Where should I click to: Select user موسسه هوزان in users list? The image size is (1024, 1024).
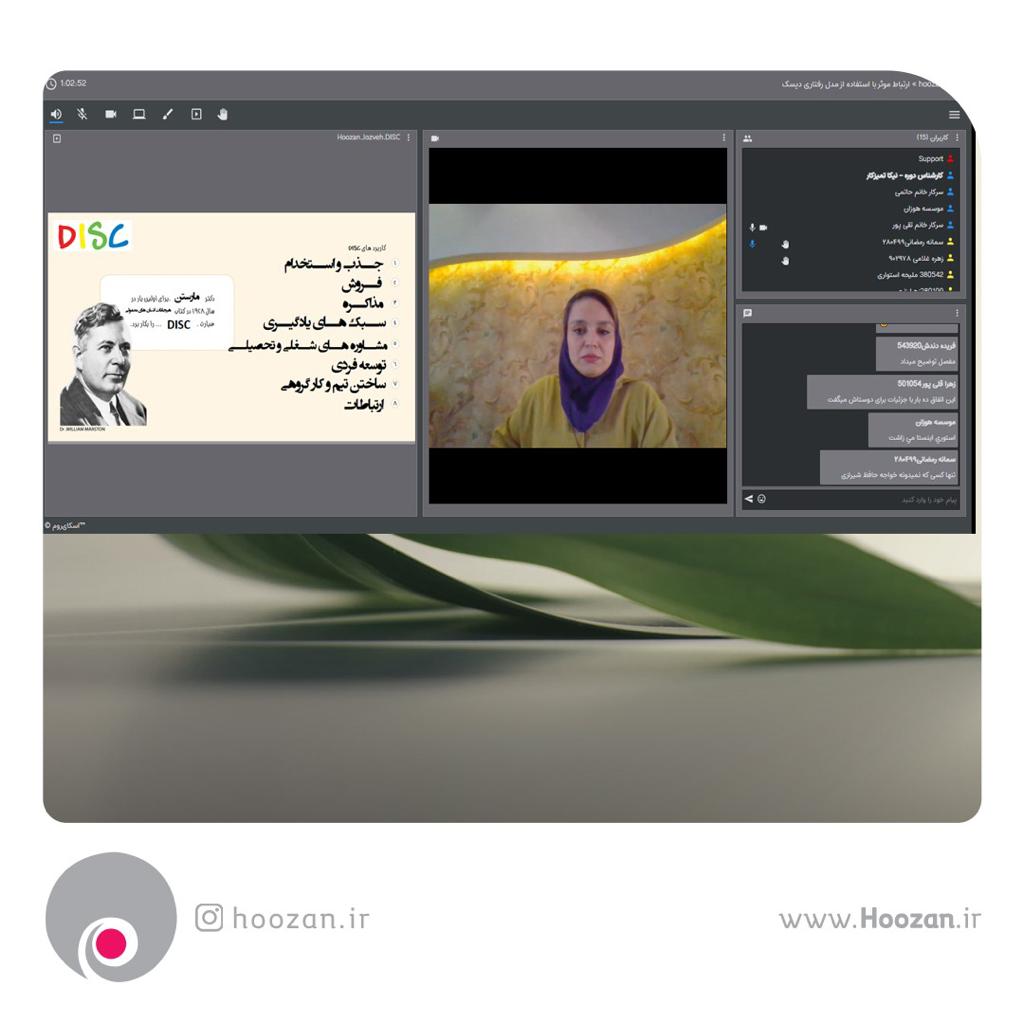click(850, 209)
